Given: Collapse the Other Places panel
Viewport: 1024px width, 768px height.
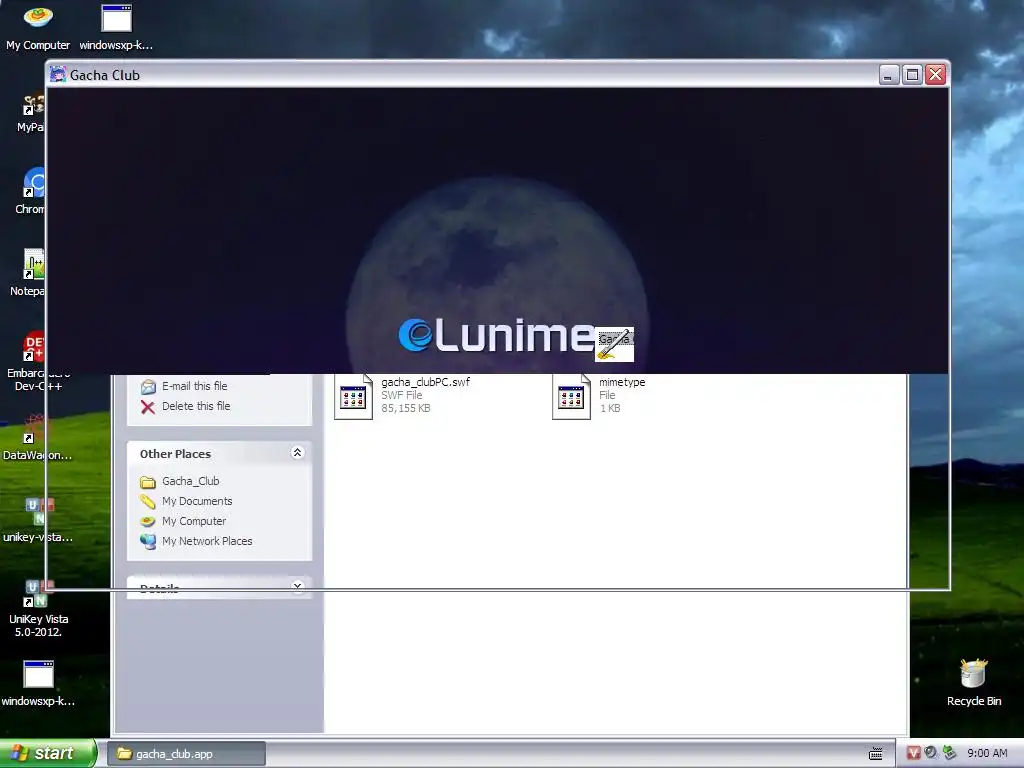Looking at the screenshot, I should (x=297, y=453).
